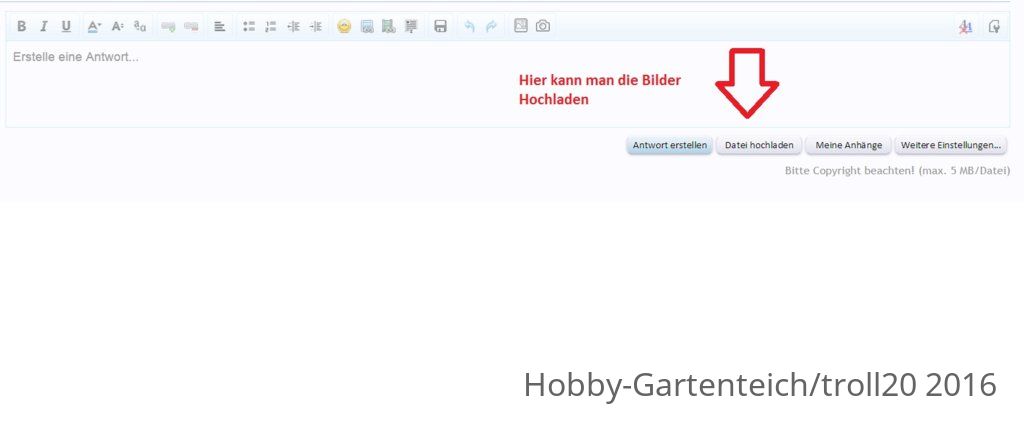Click the framed picture icon

click(520, 26)
